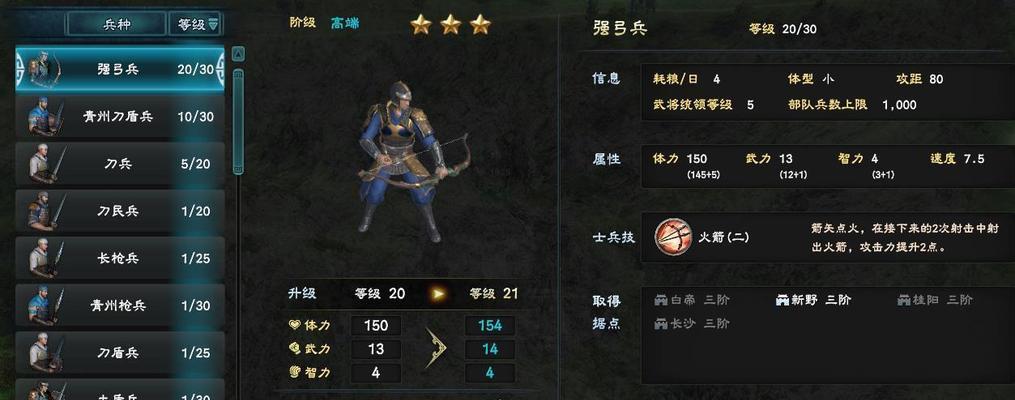Click the orange level-up arrow between levels
1015x400 pixels.
pyautogui.click(x=439, y=294)
